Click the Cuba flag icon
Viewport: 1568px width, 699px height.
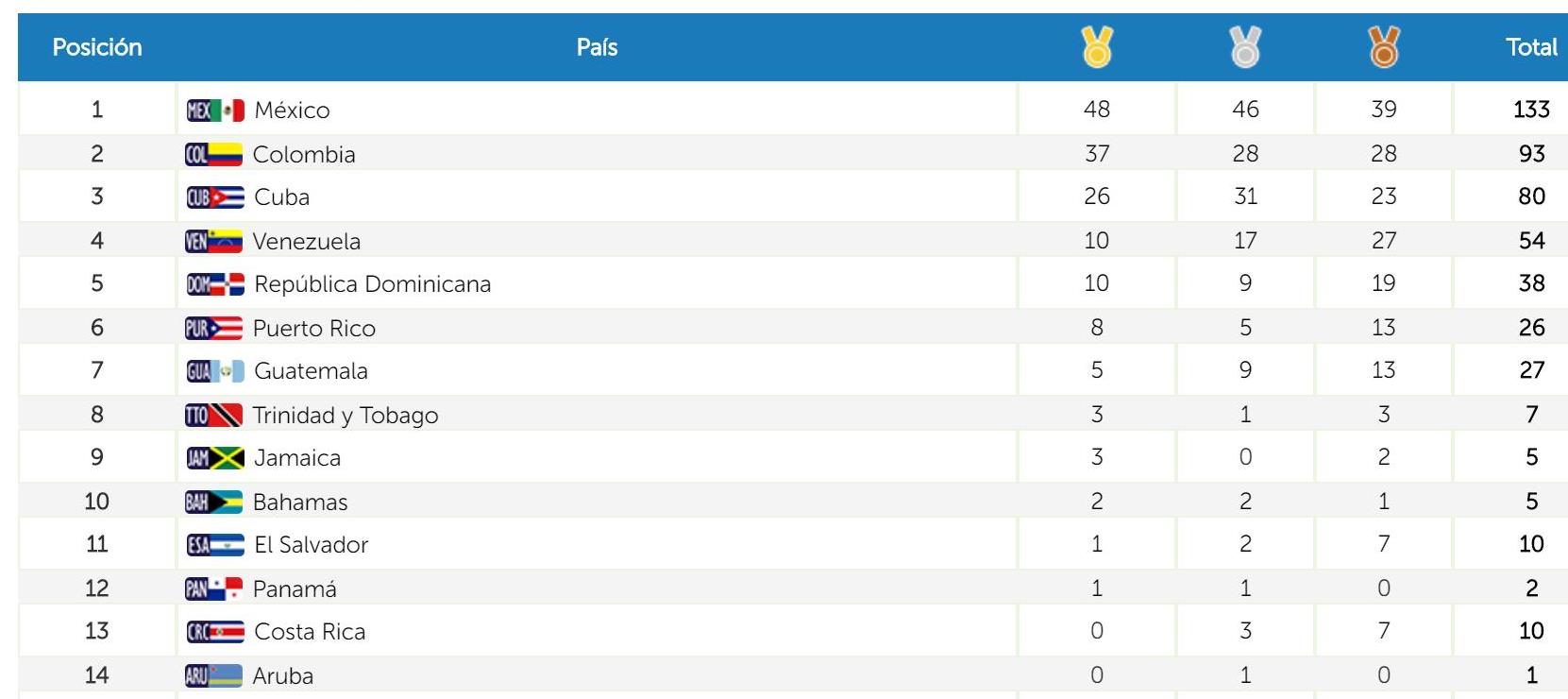click(x=215, y=197)
